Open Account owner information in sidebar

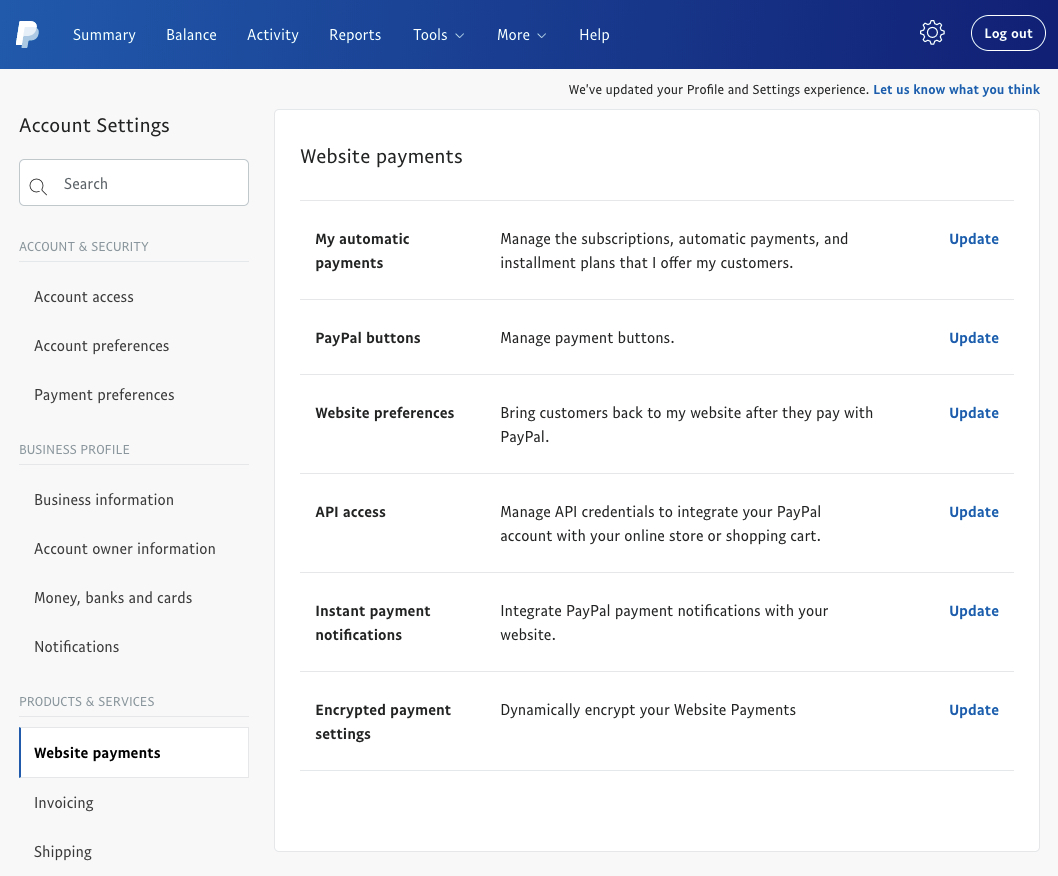click(x=125, y=549)
